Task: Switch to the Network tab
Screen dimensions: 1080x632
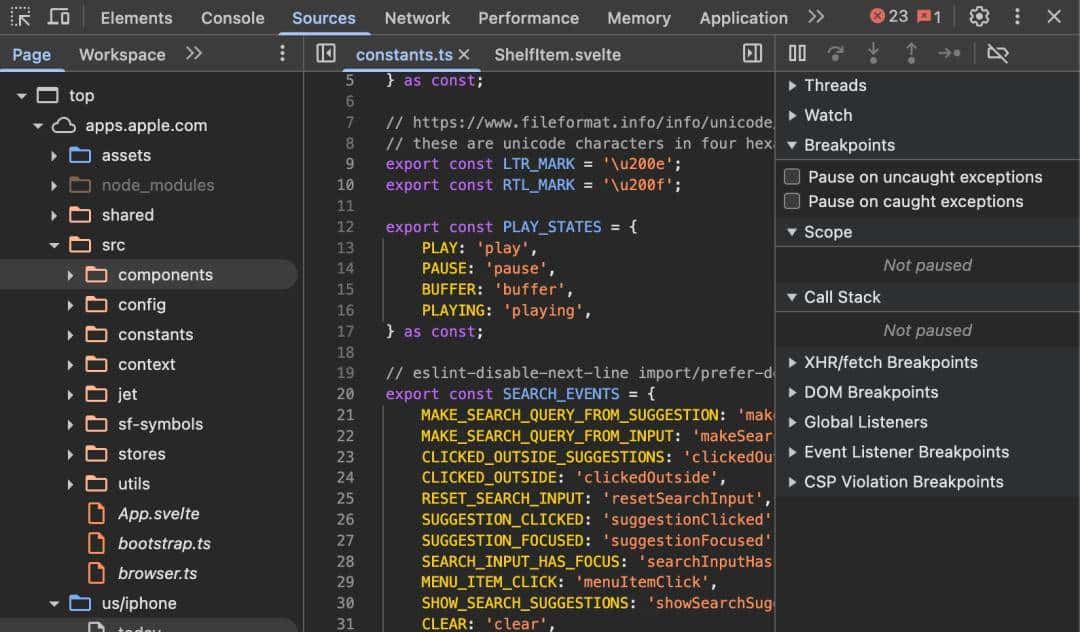Action: (417, 18)
